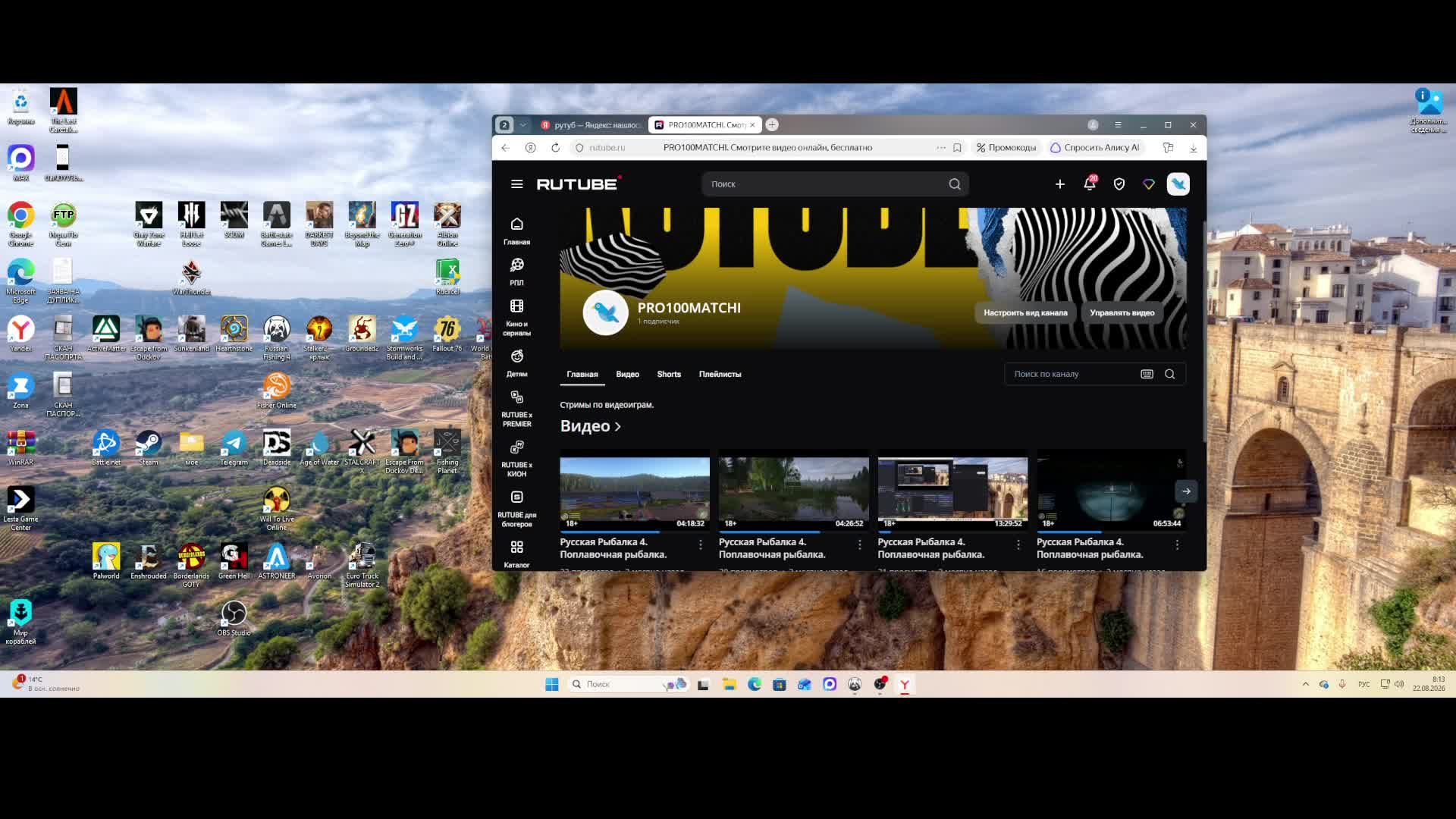Click the RUTUBE logo
1456x819 pixels.
point(579,184)
